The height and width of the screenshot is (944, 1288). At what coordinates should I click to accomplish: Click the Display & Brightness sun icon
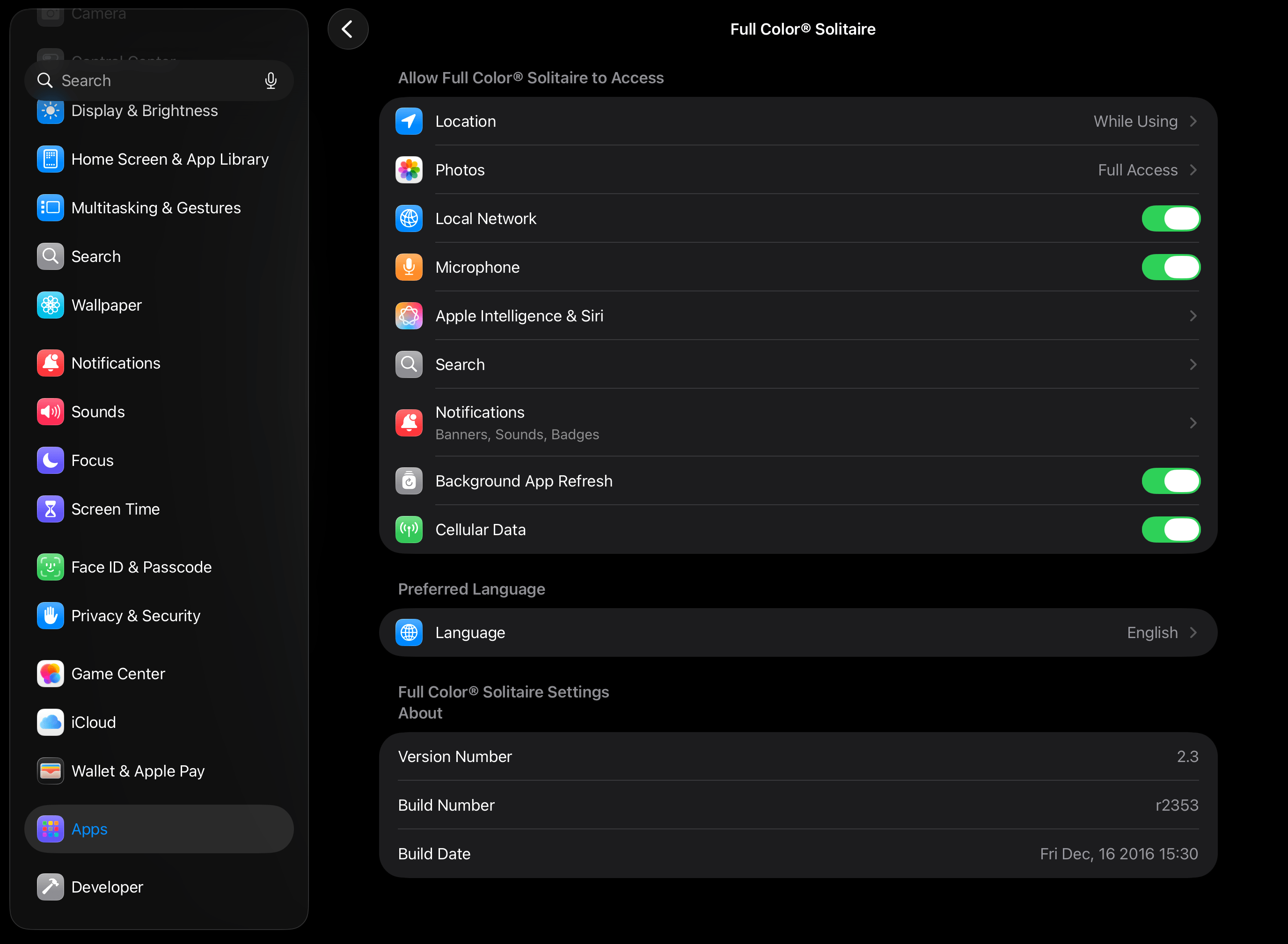click(x=50, y=111)
